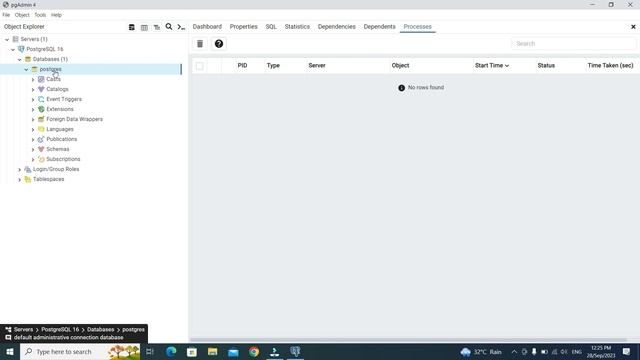Open Search Objects magnifier icon
The image size is (640, 360).
(x=169, y=27)
